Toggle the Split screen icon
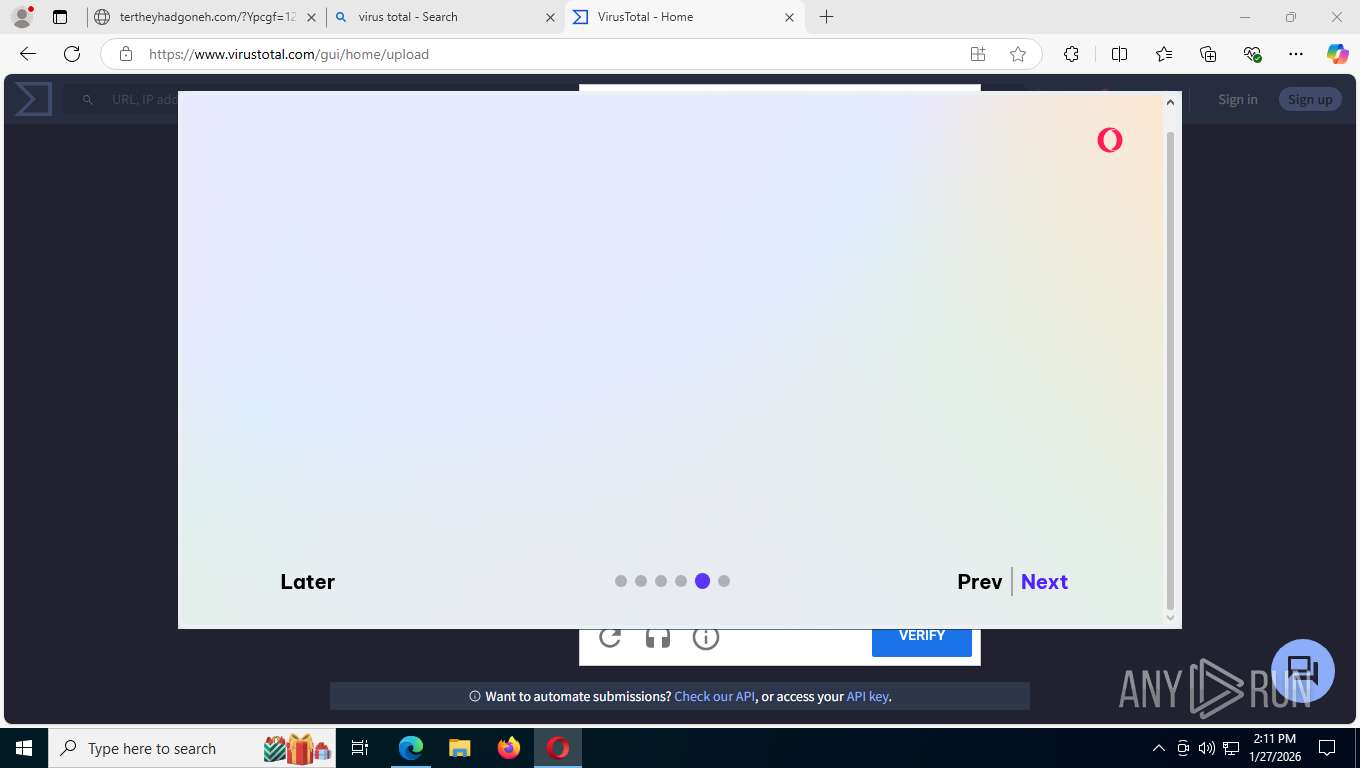Viewport: 1360px width, 768px height. [x=1120, y=54]
